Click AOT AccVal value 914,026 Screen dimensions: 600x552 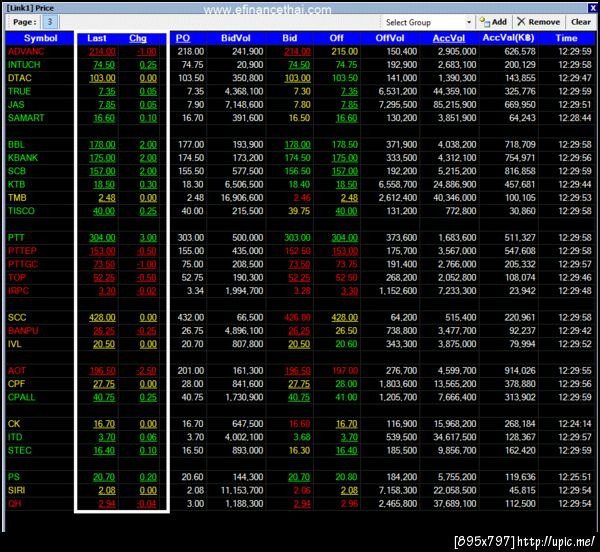tap(520, 371)
